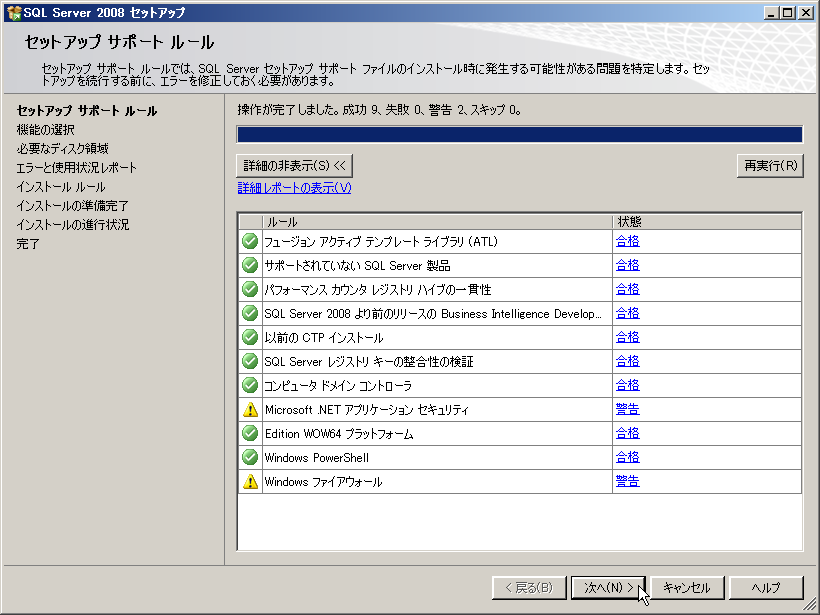Select インストールの準備完了 step in sidebar
The image size is (820, 615).
72,206
